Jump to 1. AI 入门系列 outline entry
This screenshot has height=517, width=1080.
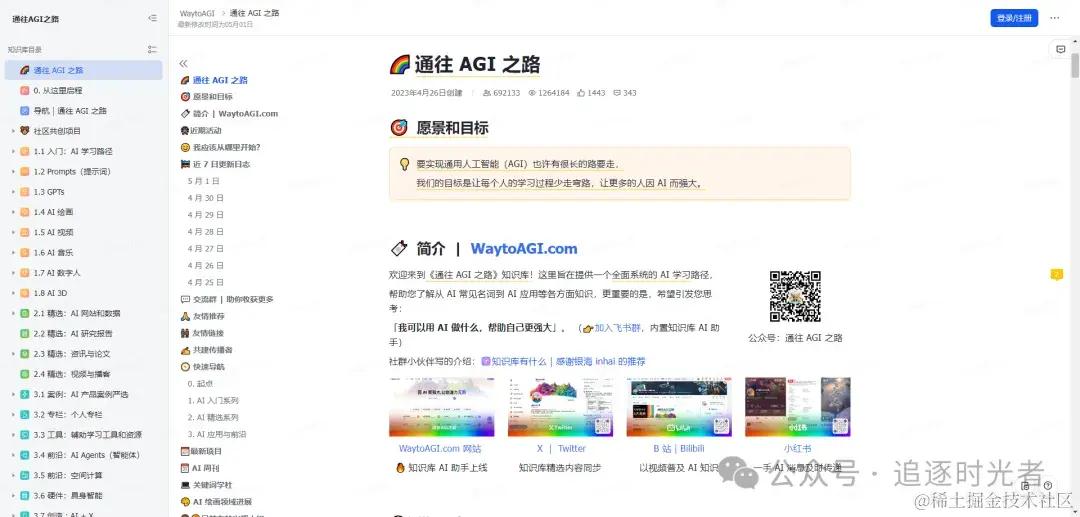(213, 400)
